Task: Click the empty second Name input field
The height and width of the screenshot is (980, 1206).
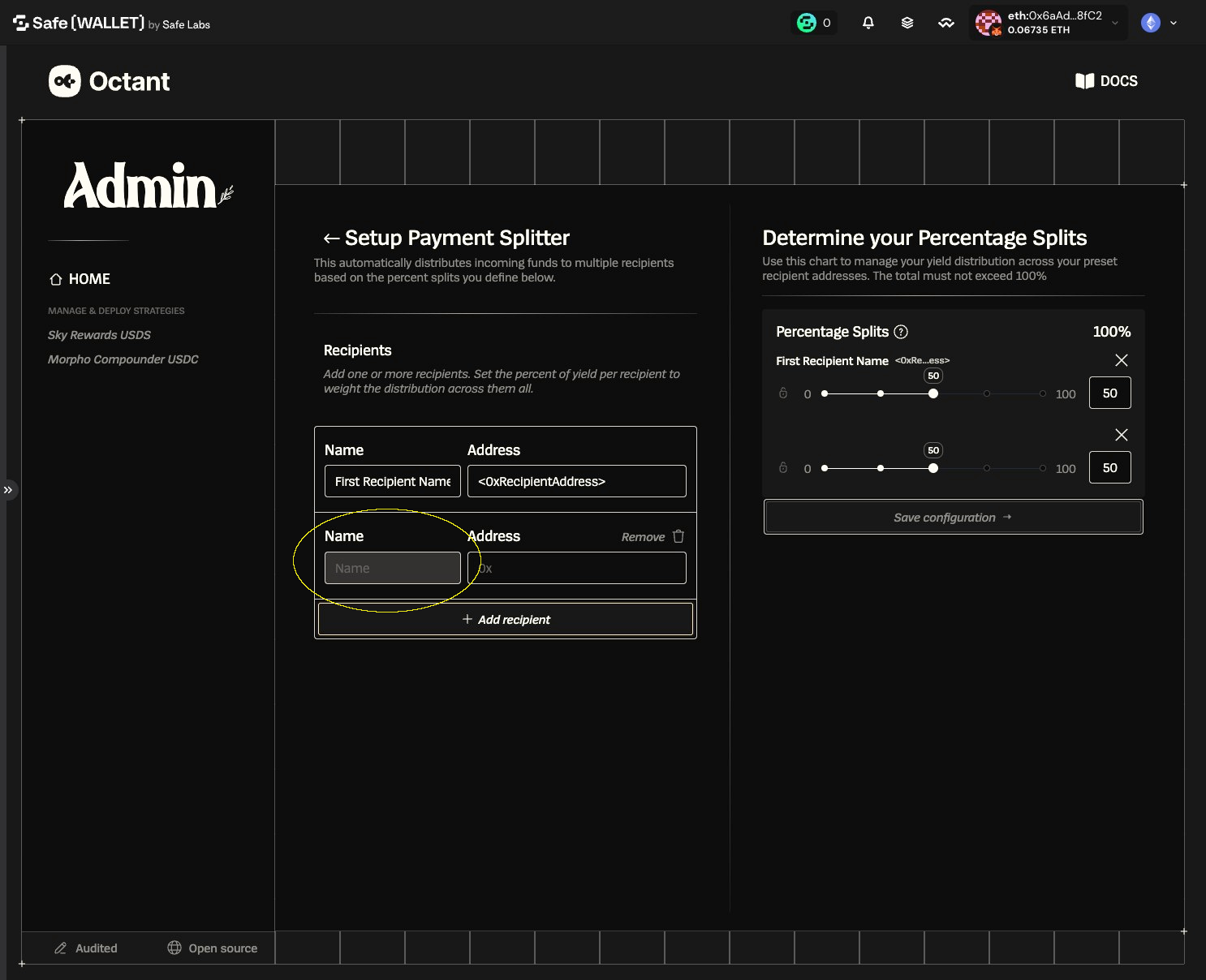Action: [x=393, y=568]
